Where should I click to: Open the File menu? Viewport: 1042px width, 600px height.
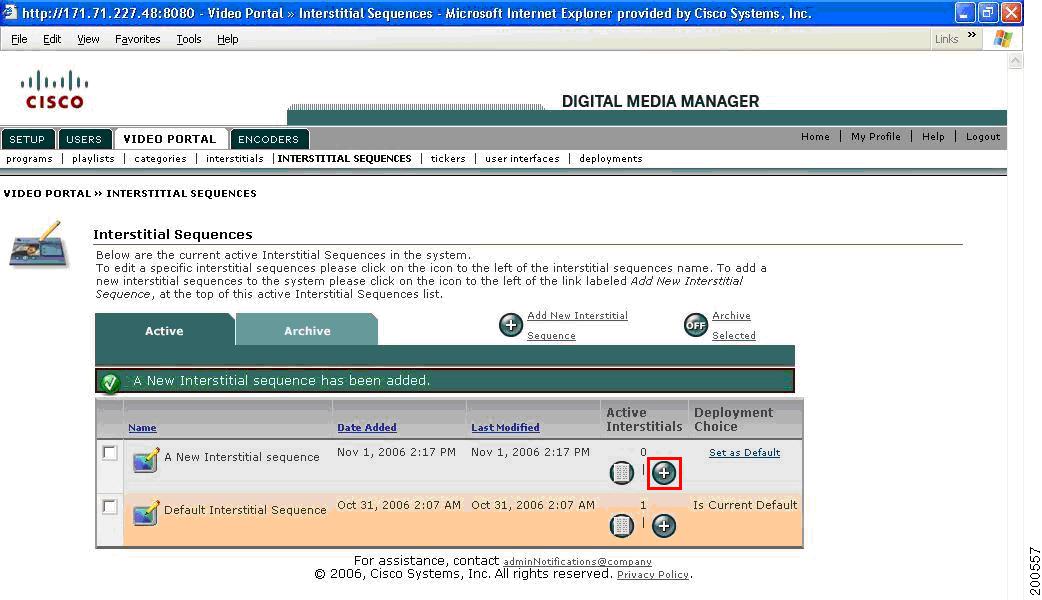(x=19, y=39)
